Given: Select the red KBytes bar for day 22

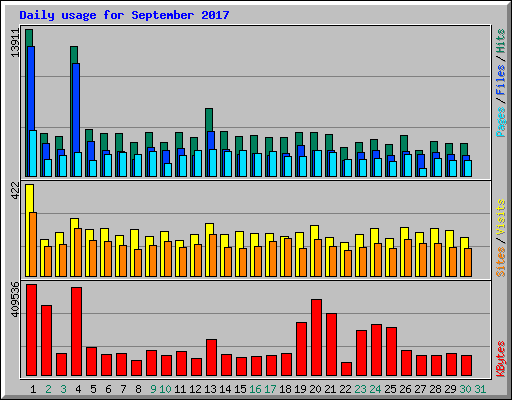Looking at the screenshot, I should pyautogui.click(x=346, y=369).
